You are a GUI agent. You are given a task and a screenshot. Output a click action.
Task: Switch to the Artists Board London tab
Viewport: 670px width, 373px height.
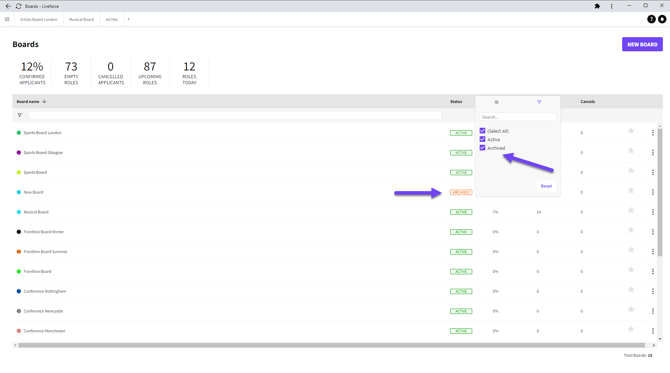click(38, 19)
